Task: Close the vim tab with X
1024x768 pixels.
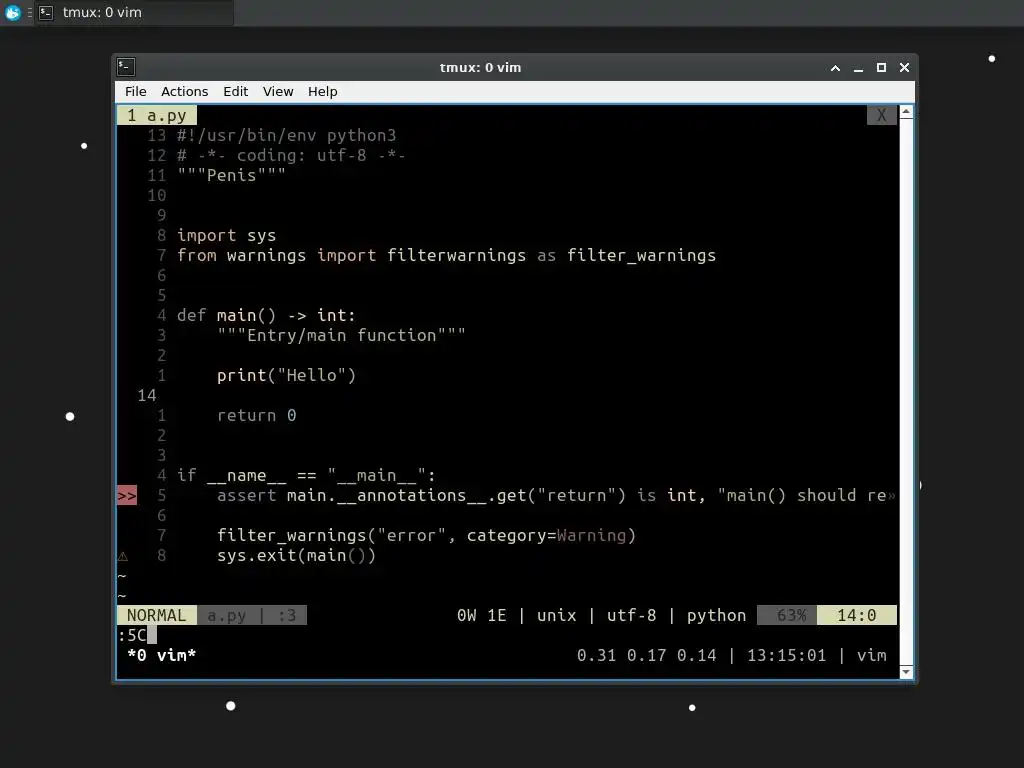Action: coord(881,116)
